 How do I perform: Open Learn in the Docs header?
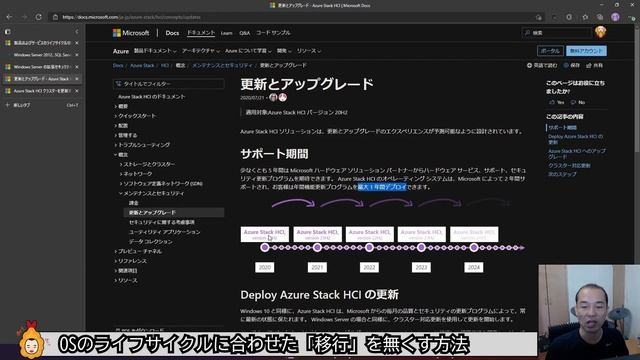(227, 33)
